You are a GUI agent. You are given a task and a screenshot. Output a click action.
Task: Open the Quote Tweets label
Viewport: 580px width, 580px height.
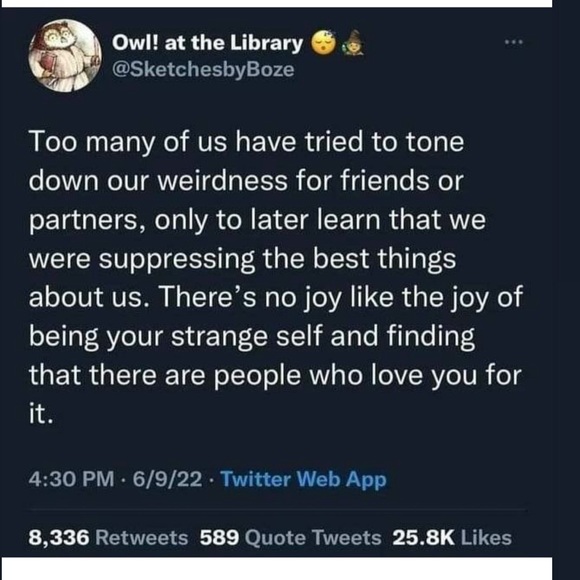(313, 538)
